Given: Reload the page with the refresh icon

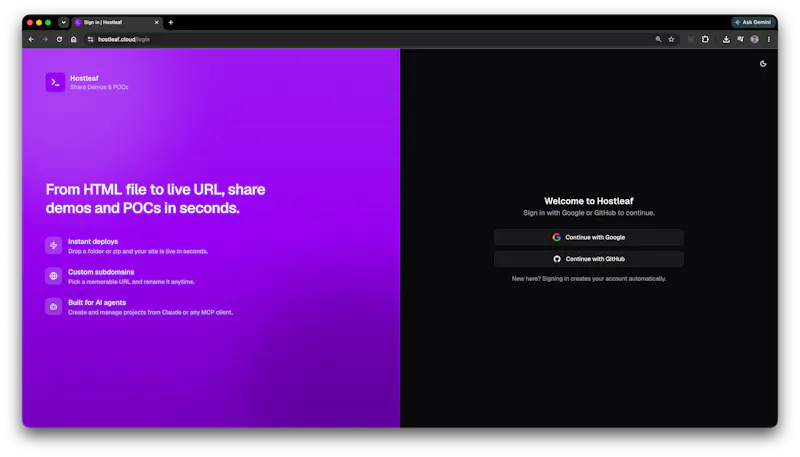Looking at the screenshot, I should coord(59,39).
